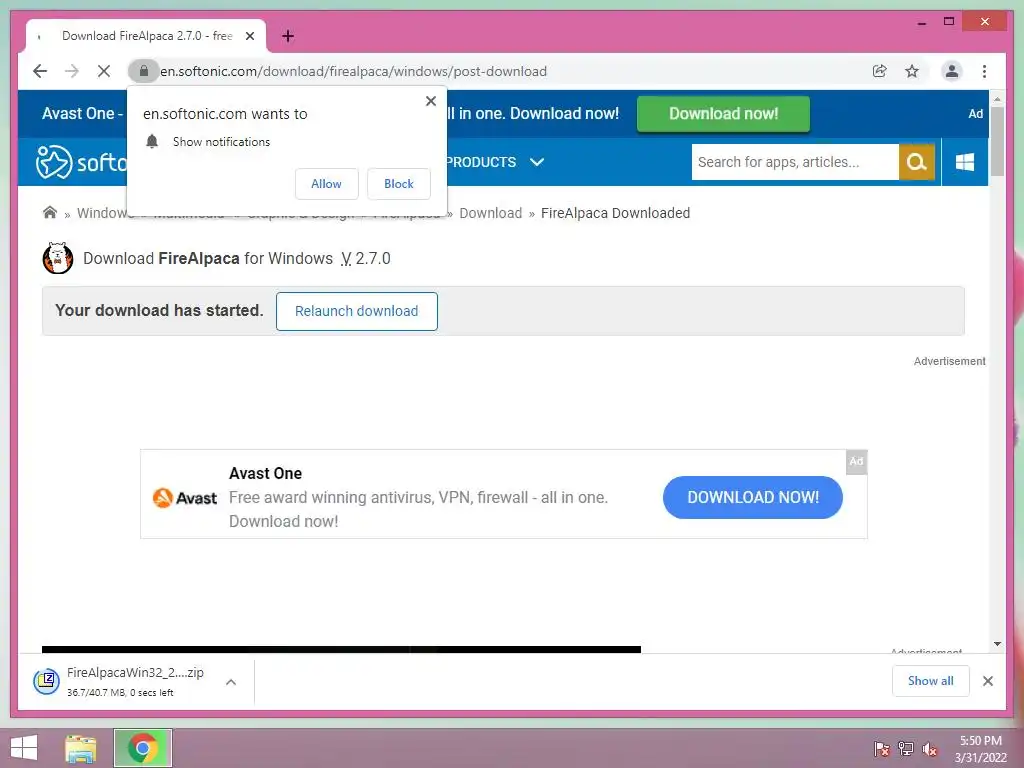Open File Explorer from the taskbar
Screen dimensions: 1024x768
[80, 748]
